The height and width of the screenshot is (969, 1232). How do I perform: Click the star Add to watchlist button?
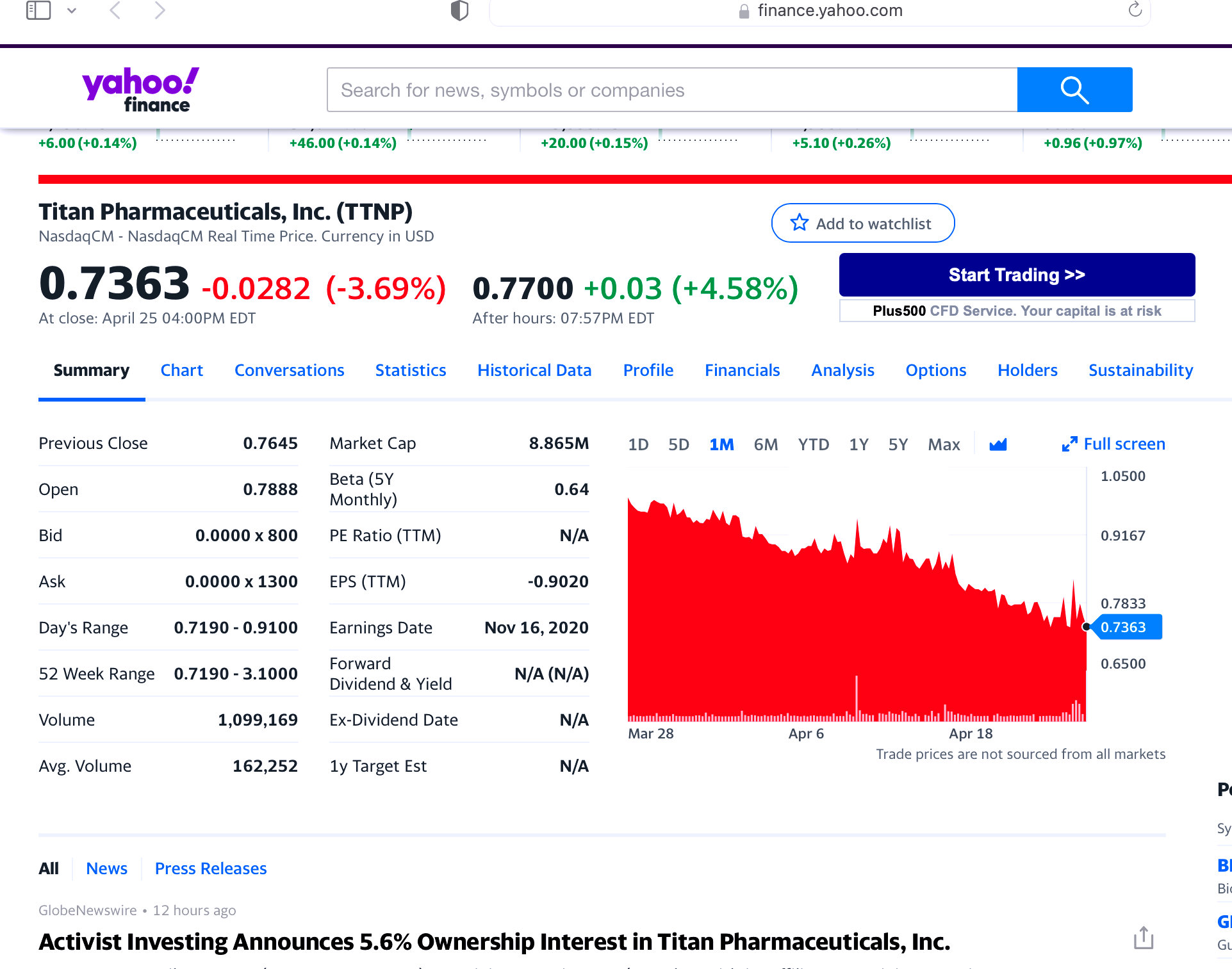click(862, 224)
